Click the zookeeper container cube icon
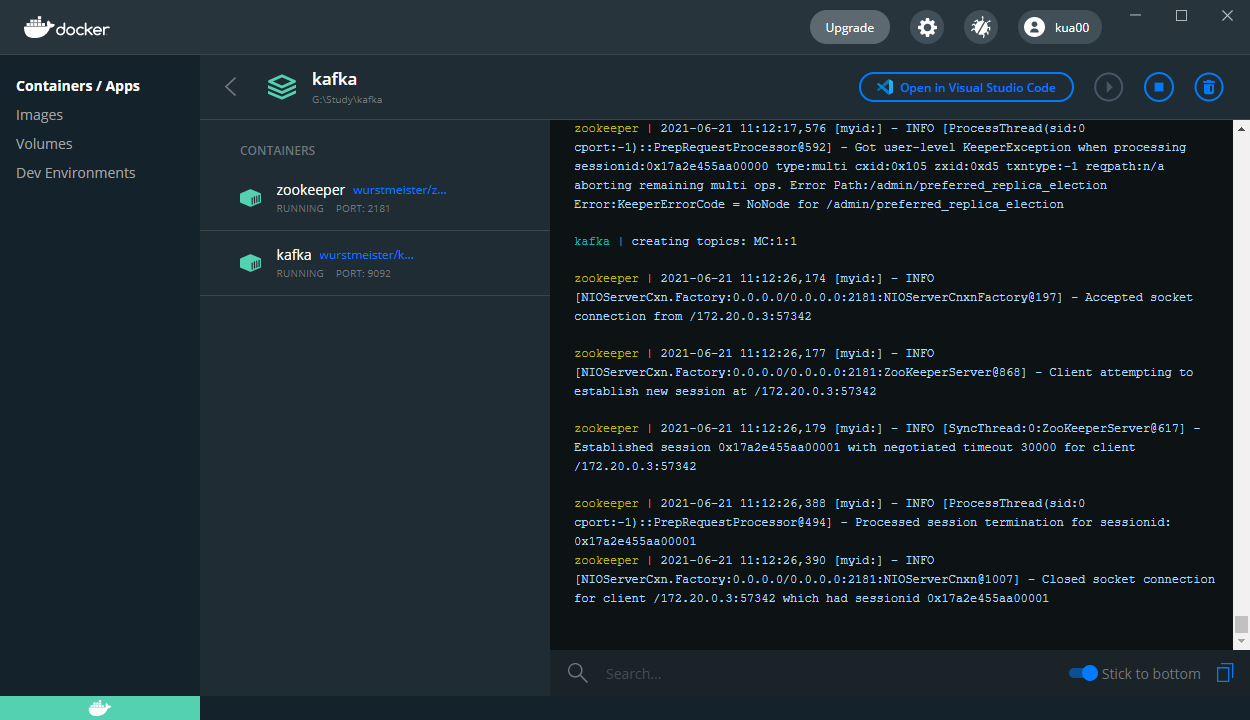Viewport: 1250px width, 720px height. click(x=250, y=198)
